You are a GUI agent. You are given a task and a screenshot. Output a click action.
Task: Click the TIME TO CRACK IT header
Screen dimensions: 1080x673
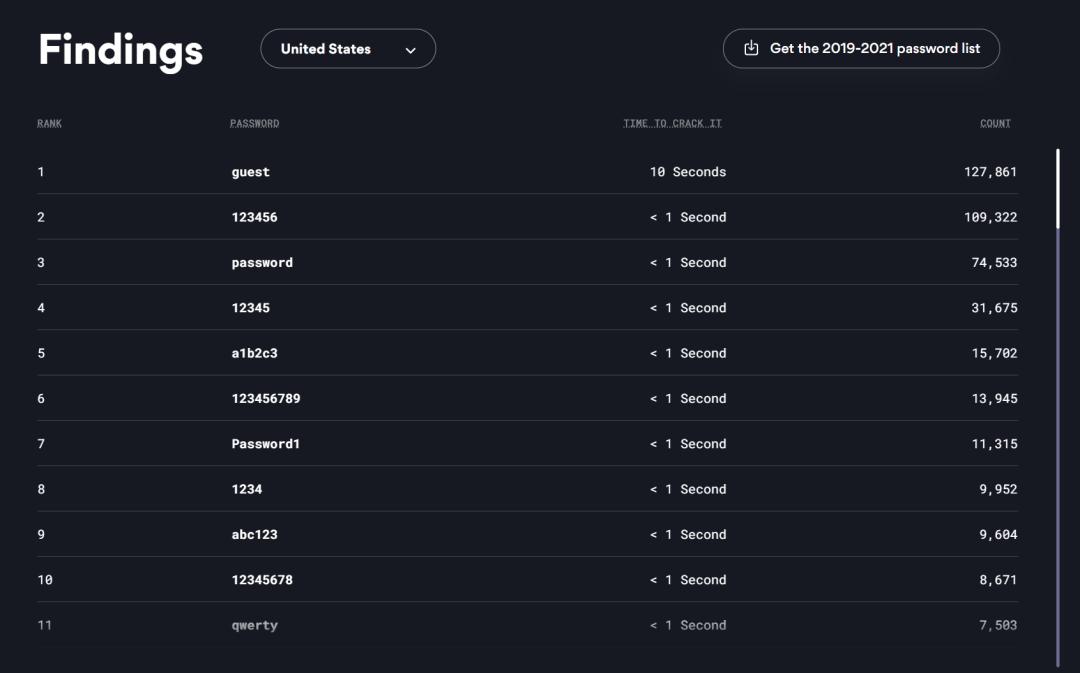tap(672, 124)
